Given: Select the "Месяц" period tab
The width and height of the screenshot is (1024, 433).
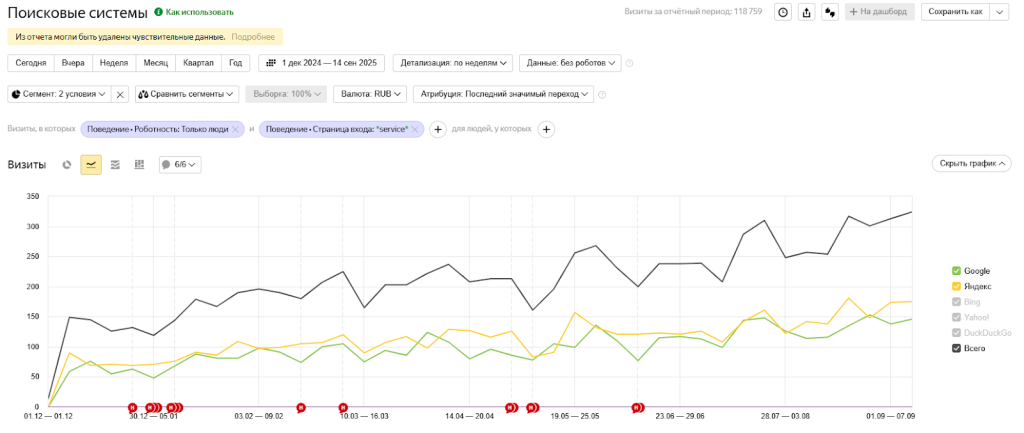Looking at the screenshot, I should click(155, 63).
